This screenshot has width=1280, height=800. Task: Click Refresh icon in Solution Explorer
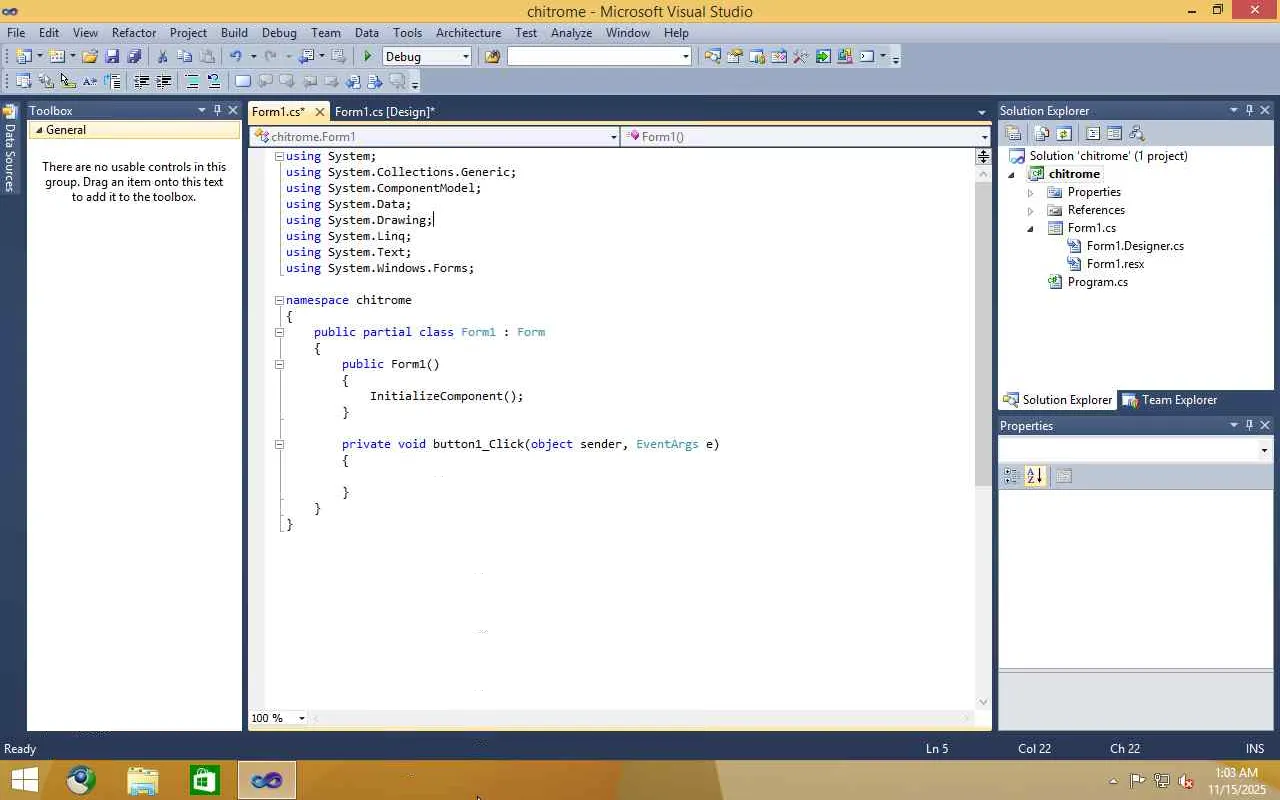[x=1064, y=133]
